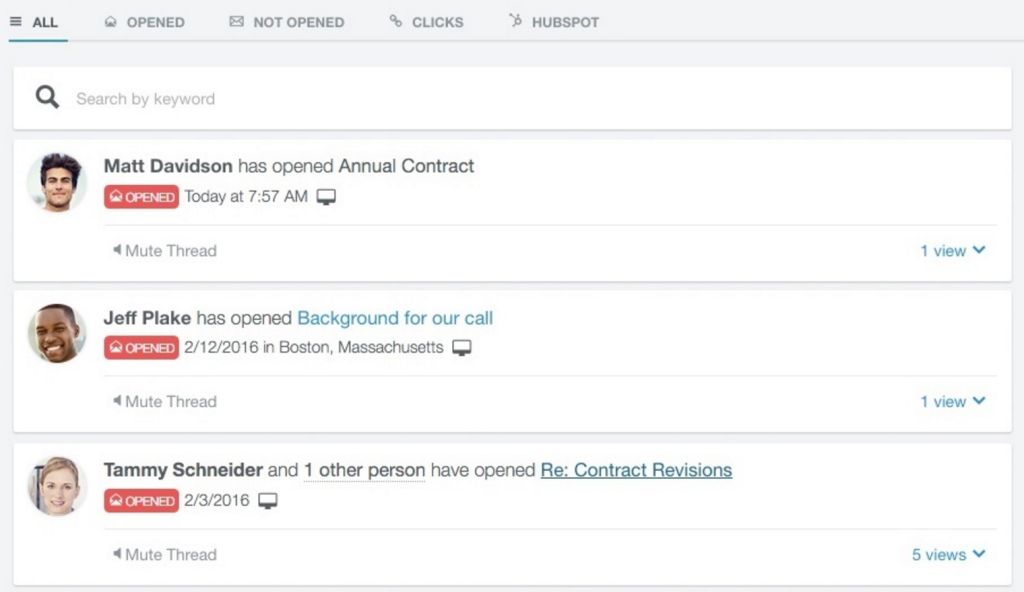Open the Re: Contract Revisions link
1024x592 pixels.
point(636,470)
